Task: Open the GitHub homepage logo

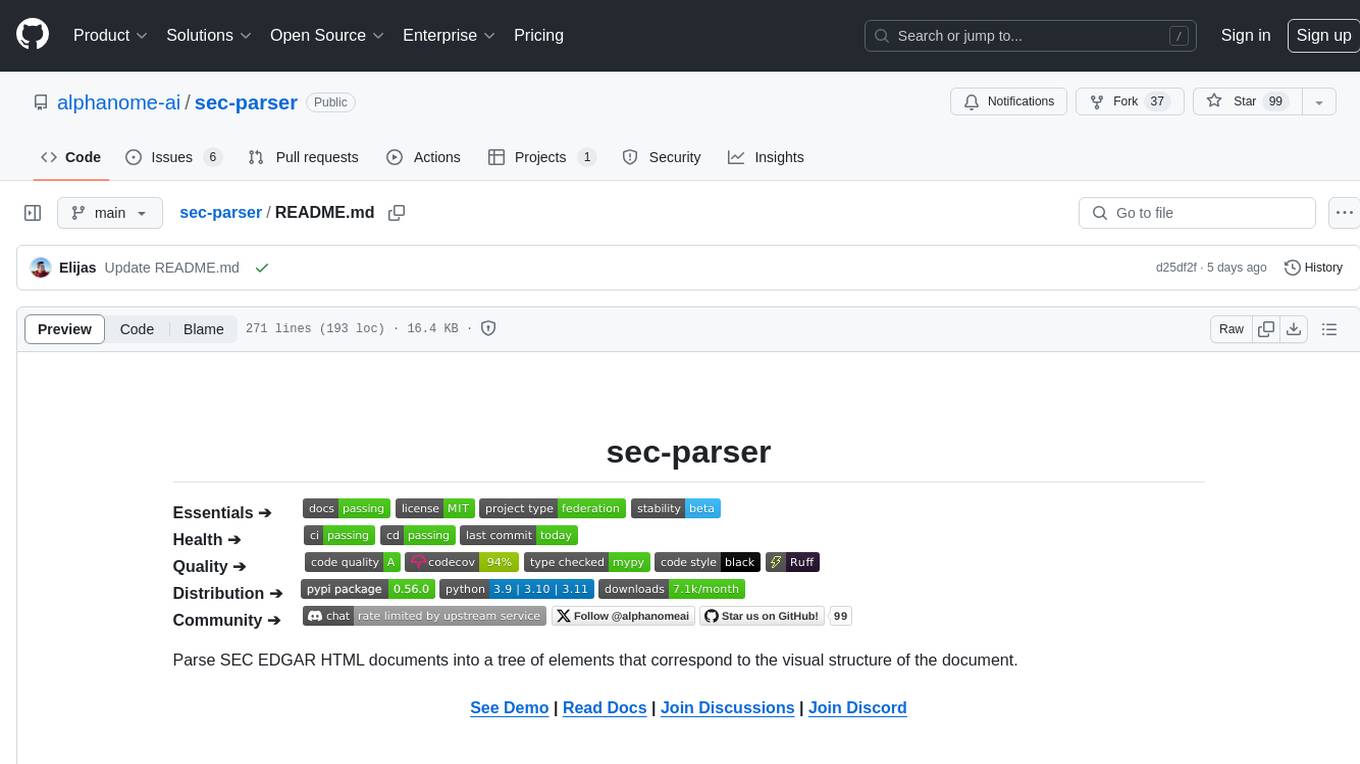Action: point(32,35)
